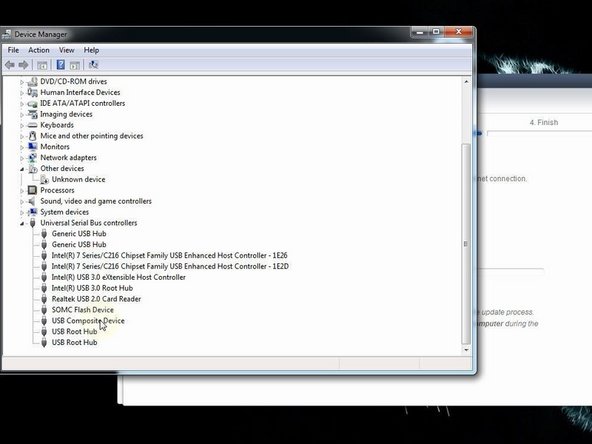This screenshot has width=592, height=444.
Task: Click the vertical scrollbar thumb
Action: click(466, 244)
